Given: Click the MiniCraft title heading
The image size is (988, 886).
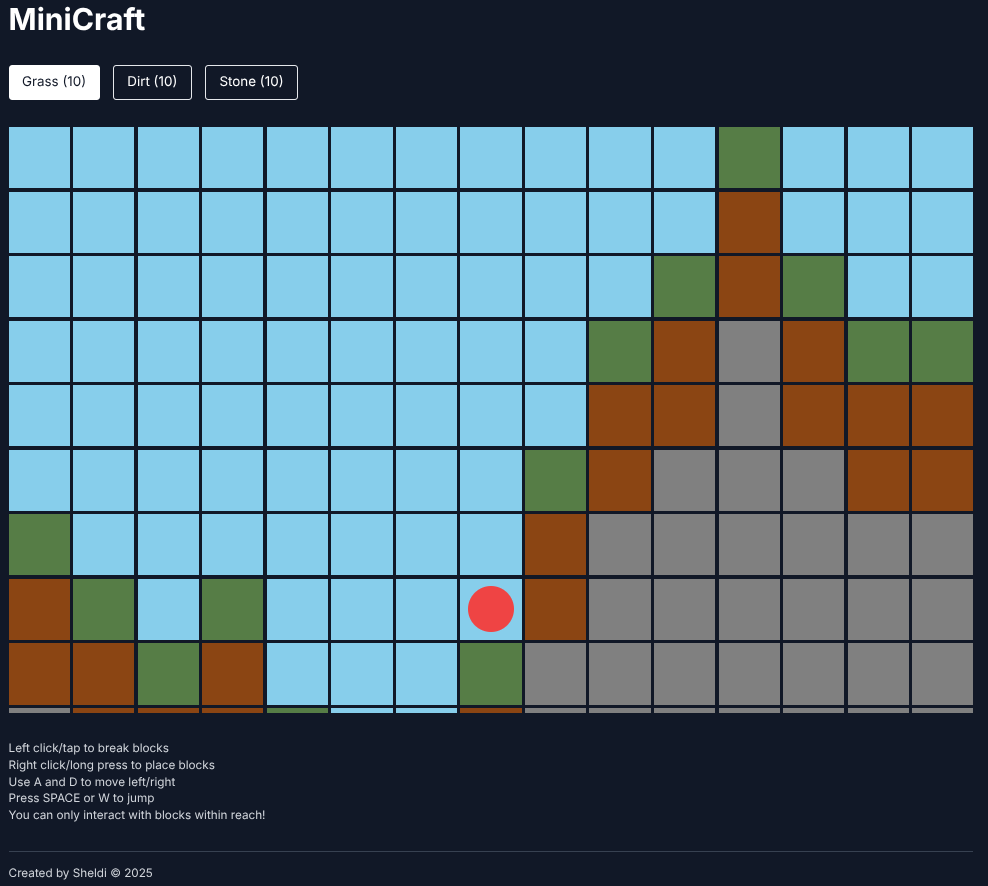Looking at the screenshot, I should click(x=76, y=20).
